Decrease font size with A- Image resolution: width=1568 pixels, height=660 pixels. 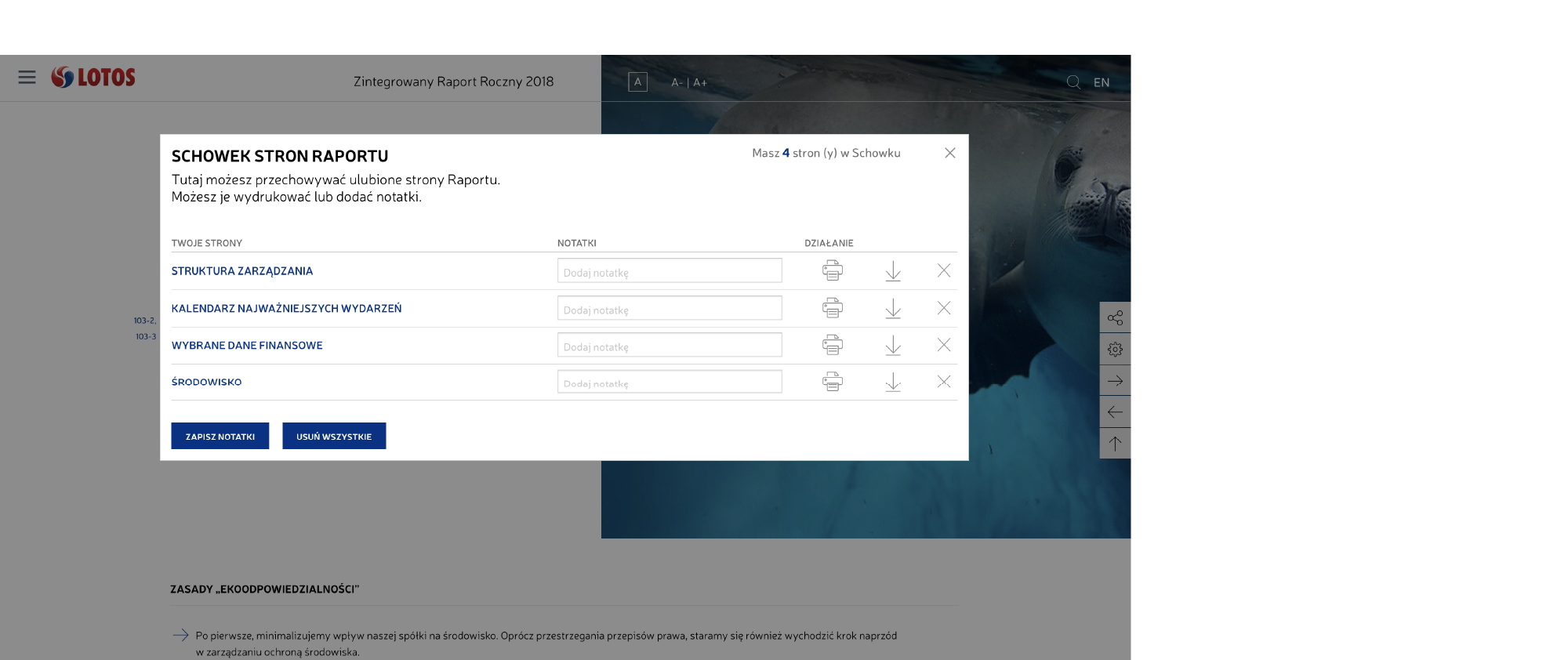tap(677, 82)
